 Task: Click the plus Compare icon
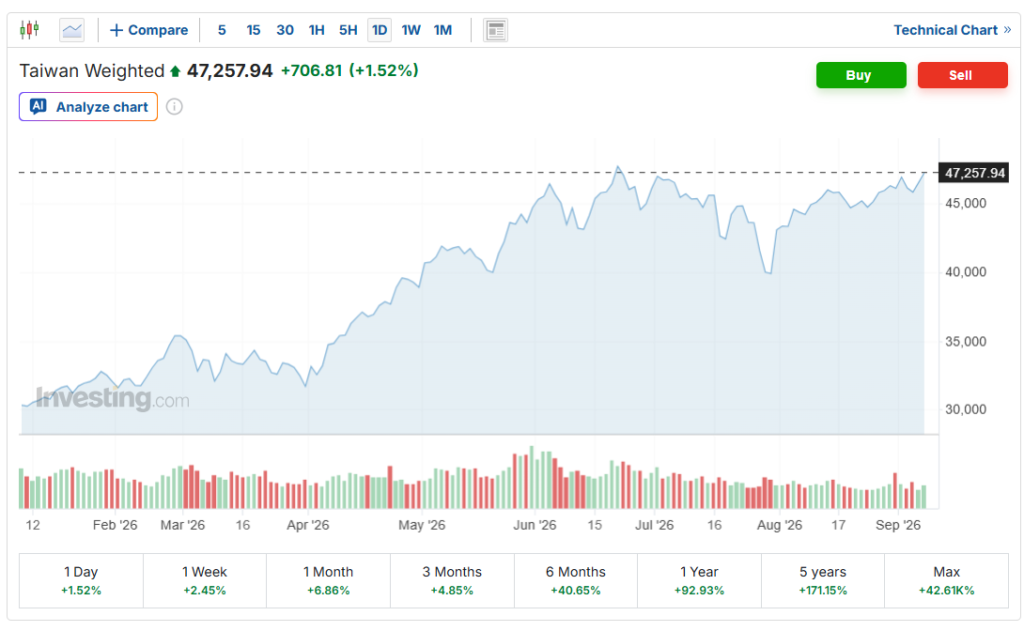coord(116,30)
